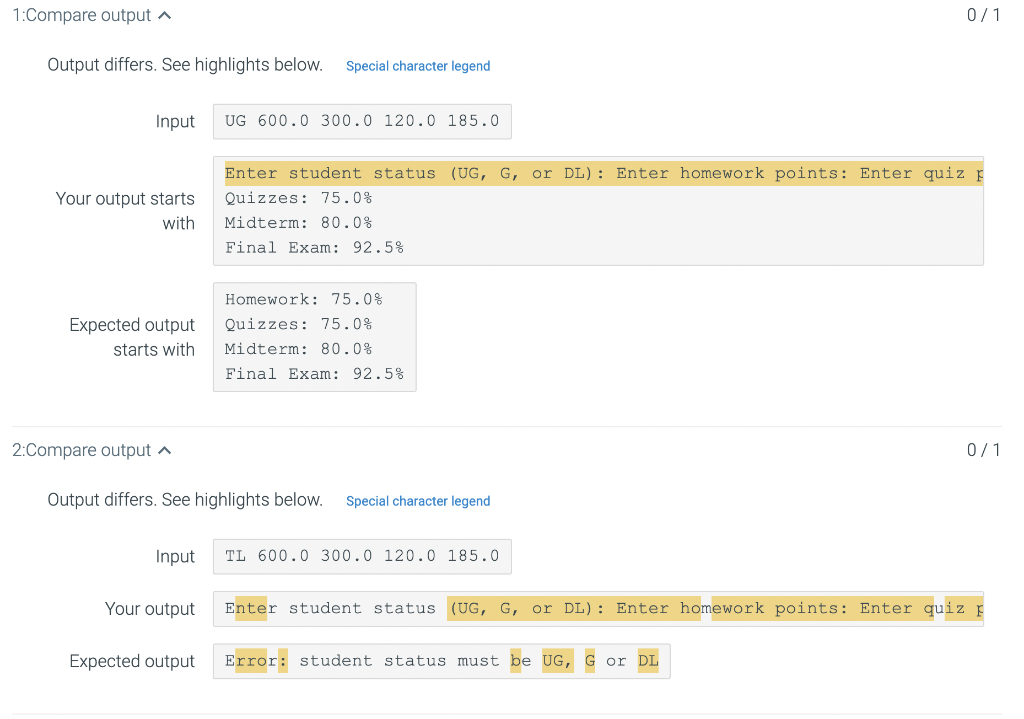Select the Error: student status must be message
The width and height of the screenshot is (1024, 719).
(441, 660)
